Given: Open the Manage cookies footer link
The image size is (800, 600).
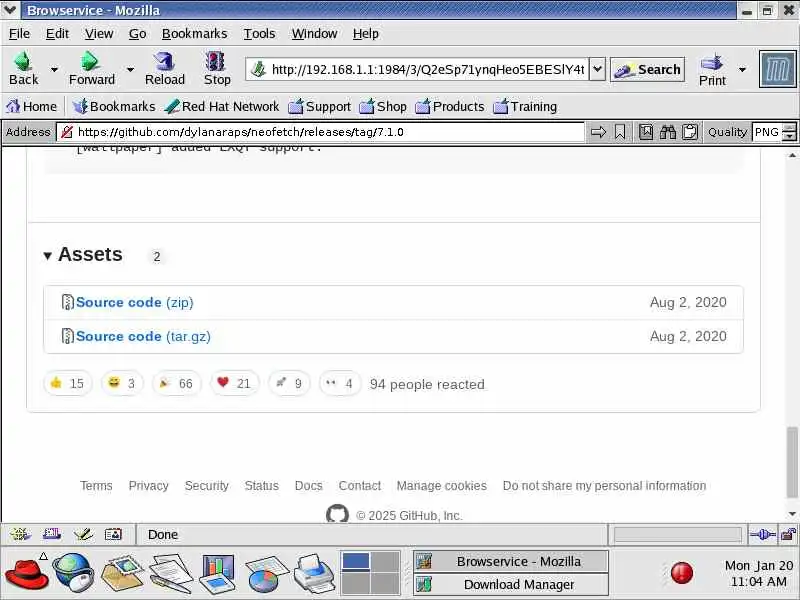Looking at the screenshot, I should point(442,486).
